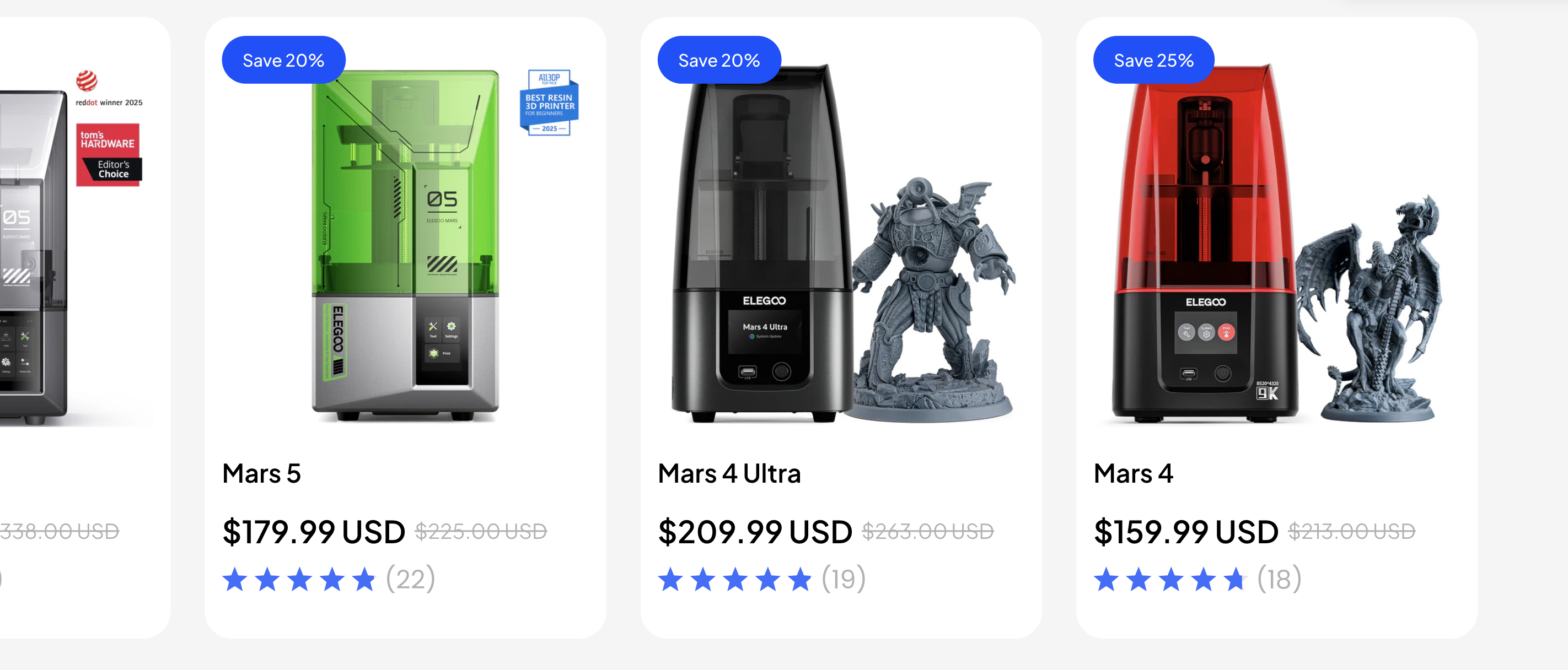Click Save 20% badge on Mars 4 Ultra
Screen dimensions: 1568x670
(719, 60)
